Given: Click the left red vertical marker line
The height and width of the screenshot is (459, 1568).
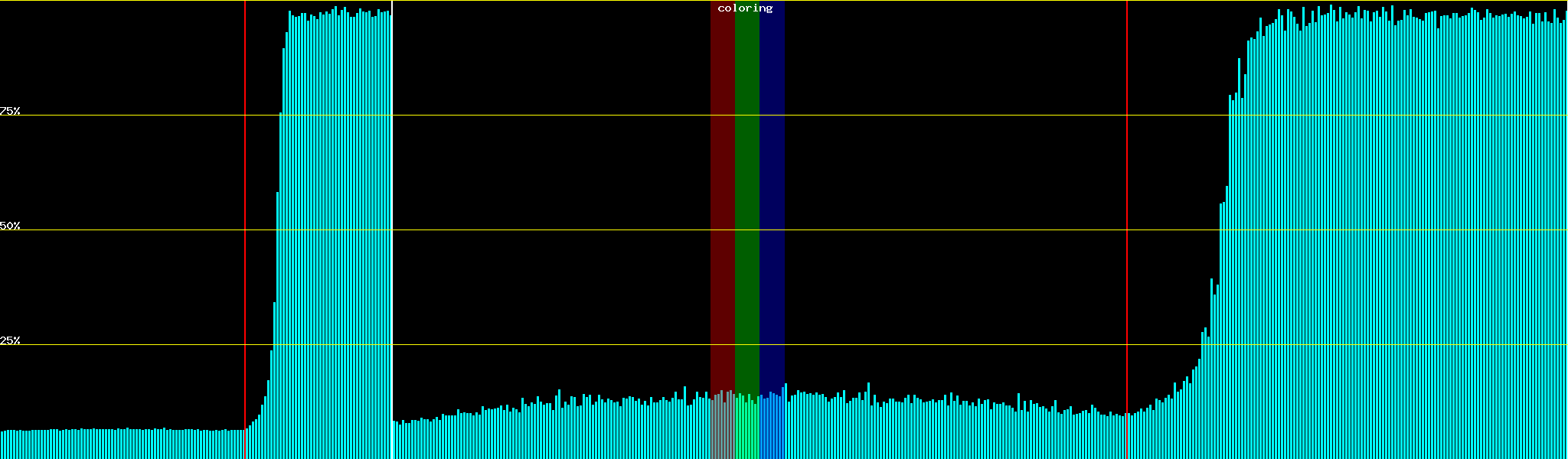Looking at the screenshot, I should point(245,229).
